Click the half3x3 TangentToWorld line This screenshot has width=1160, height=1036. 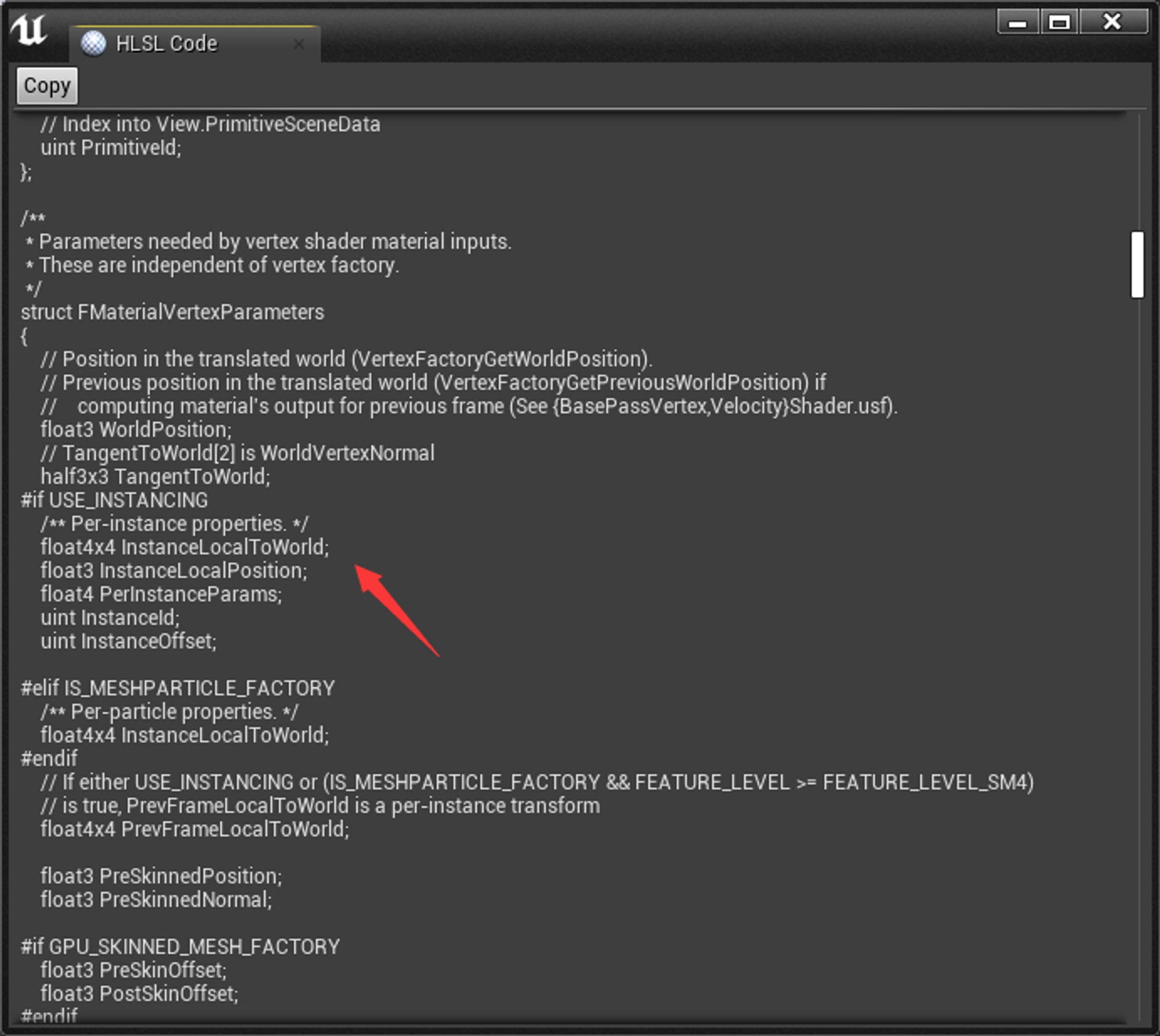[155, 477]
